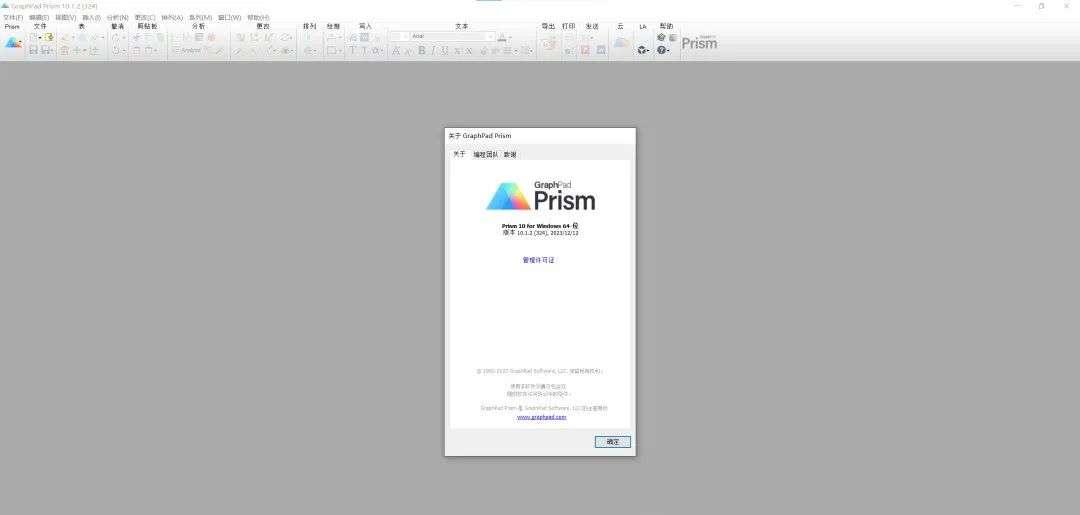Open the 更改(C) menu
1080x515 pixels.
point(145,17)
